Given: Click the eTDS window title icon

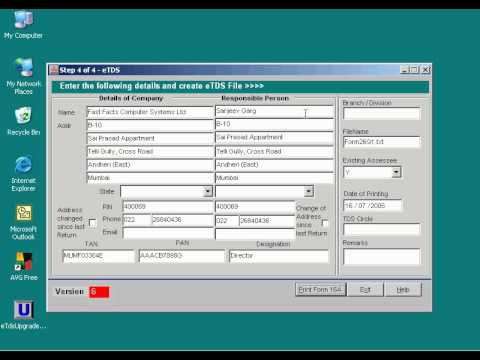Looking at the screenshot, I should (54, 70).
